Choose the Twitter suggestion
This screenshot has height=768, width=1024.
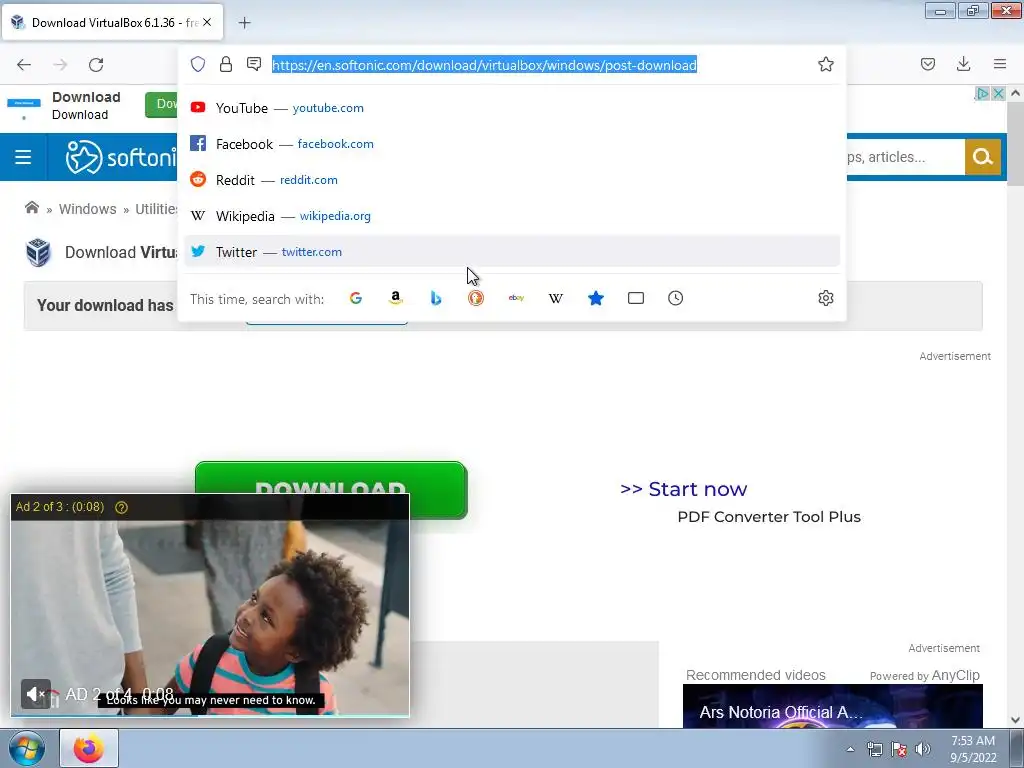coord(511,251)
